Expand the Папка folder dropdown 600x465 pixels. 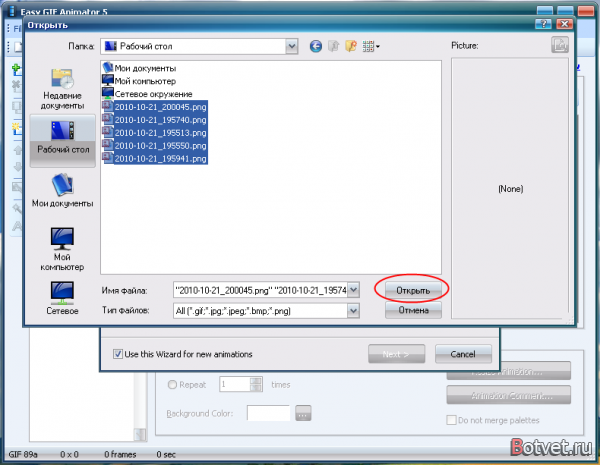(291, 46)
